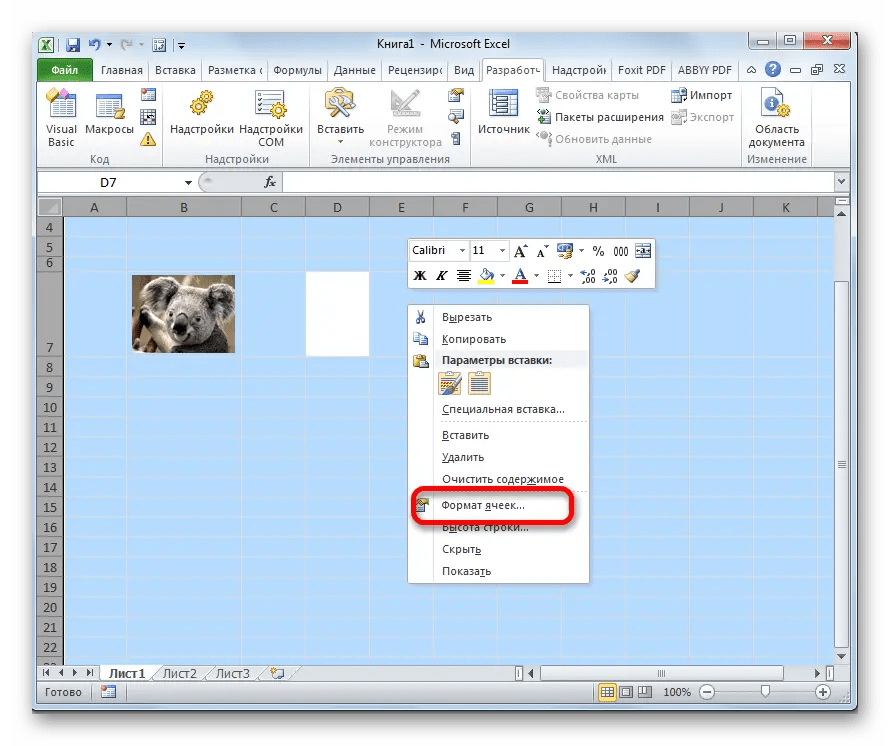Image resolution: width=890 pixels, height=746 pixels.
Task: Toggle bold on the mini toolbar
Action: pos(421,274)
